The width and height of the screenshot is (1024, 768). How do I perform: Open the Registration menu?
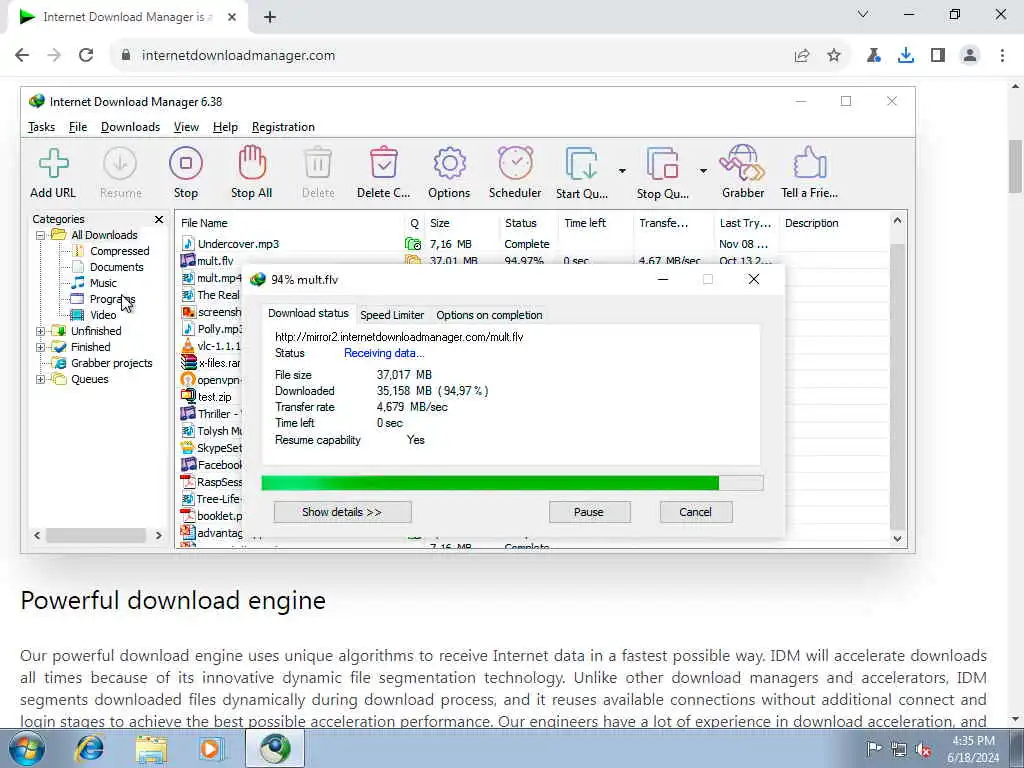(x=283, y=127)
